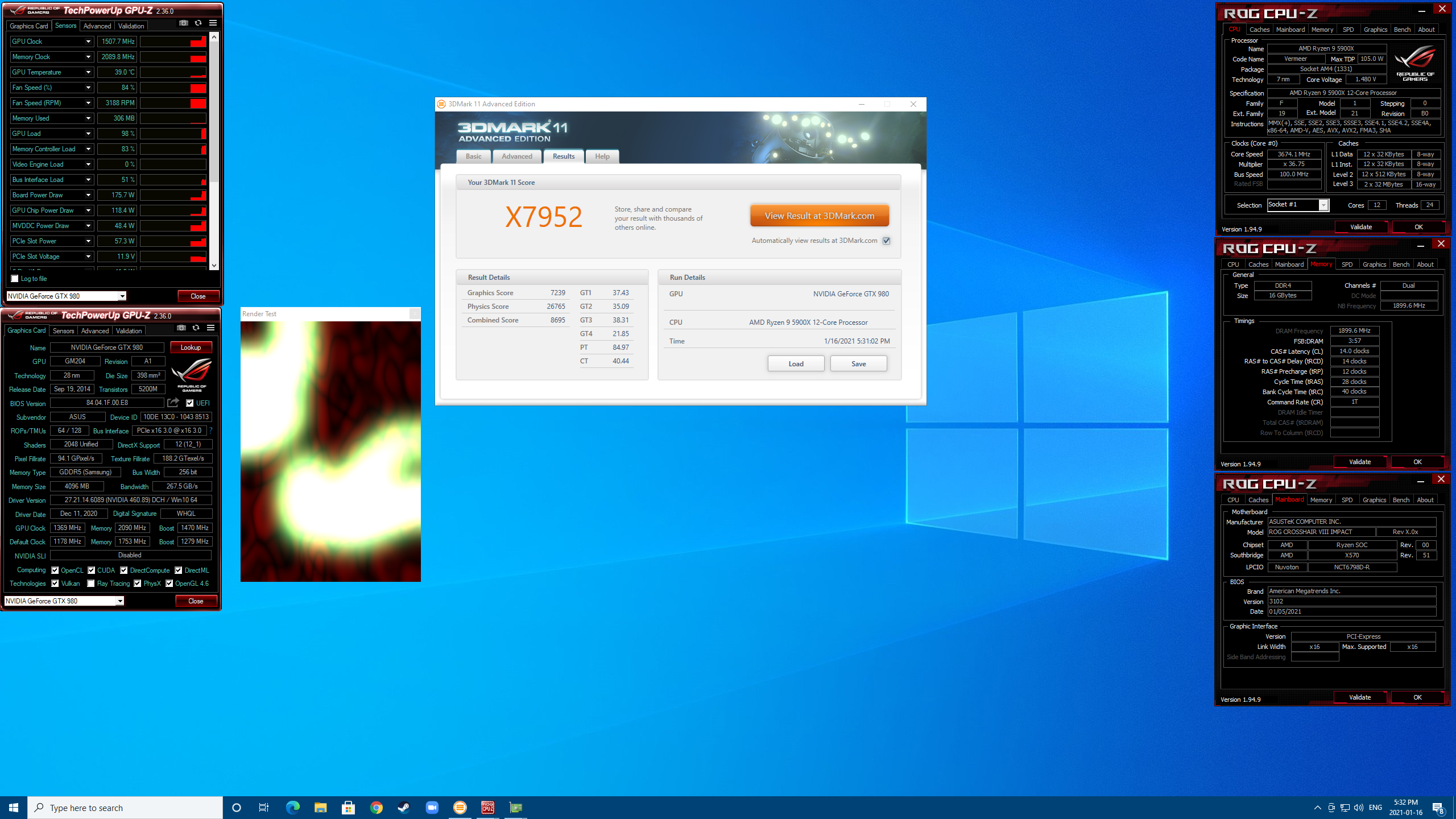The height and width of the screenshot is (819, 1456).
Task: Open Google Chrome from taskbar
Action: [376, 808]
